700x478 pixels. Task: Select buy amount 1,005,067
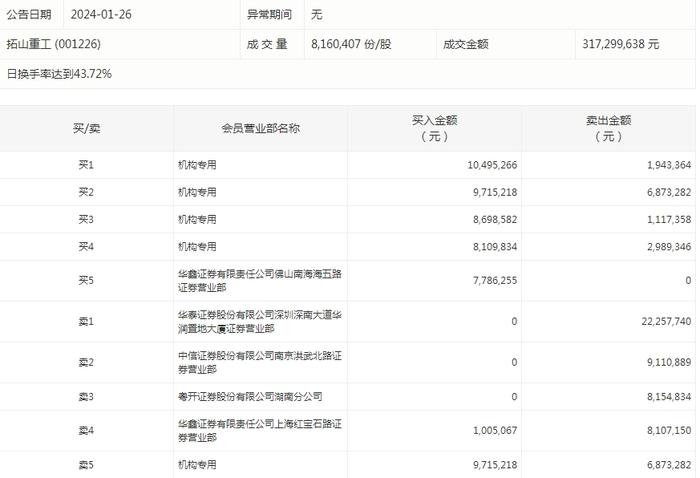pyautogui.click(x=495, y=430)
